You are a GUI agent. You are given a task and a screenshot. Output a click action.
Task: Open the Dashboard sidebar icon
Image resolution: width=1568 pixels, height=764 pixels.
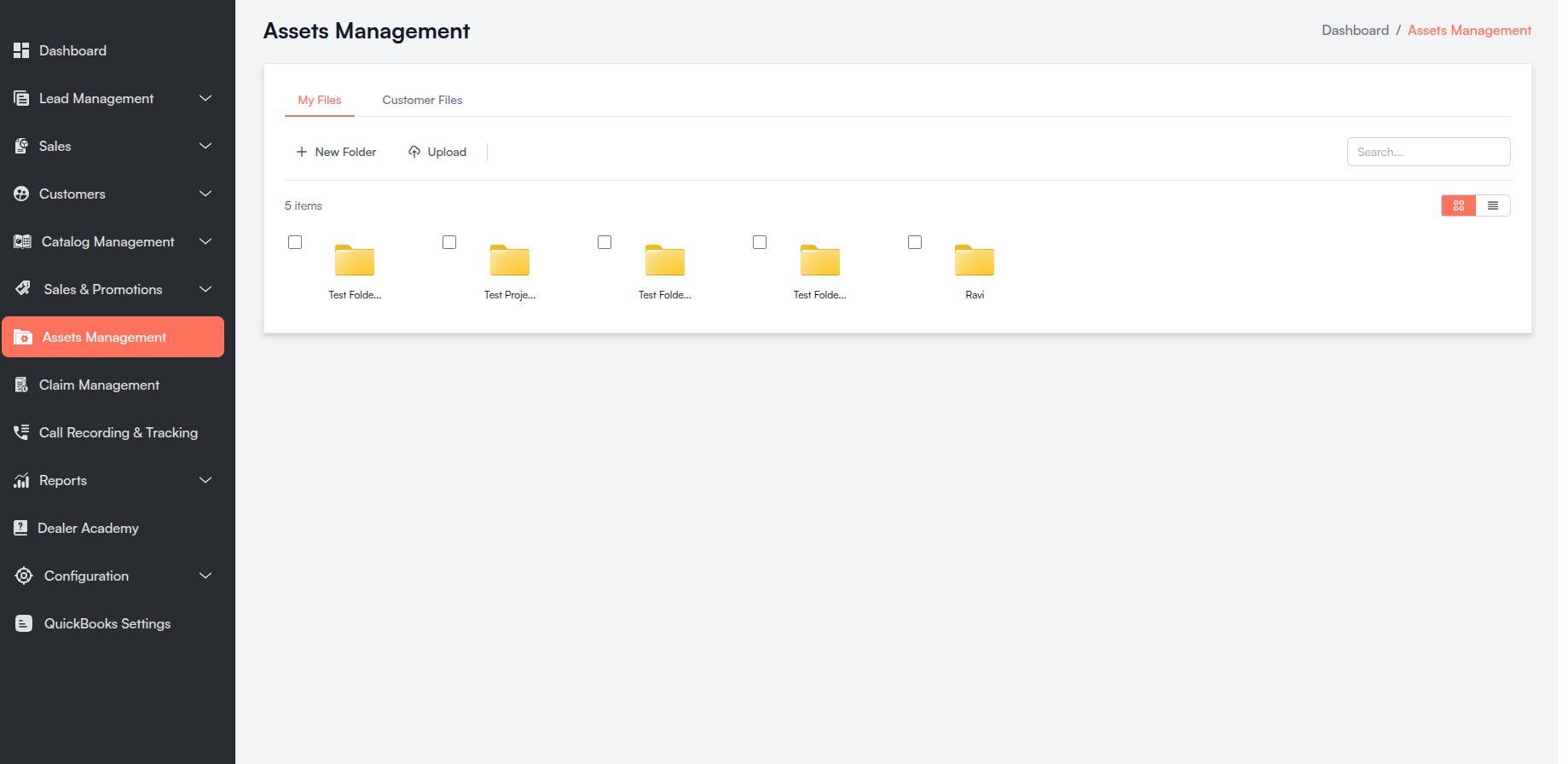point(21,50)
